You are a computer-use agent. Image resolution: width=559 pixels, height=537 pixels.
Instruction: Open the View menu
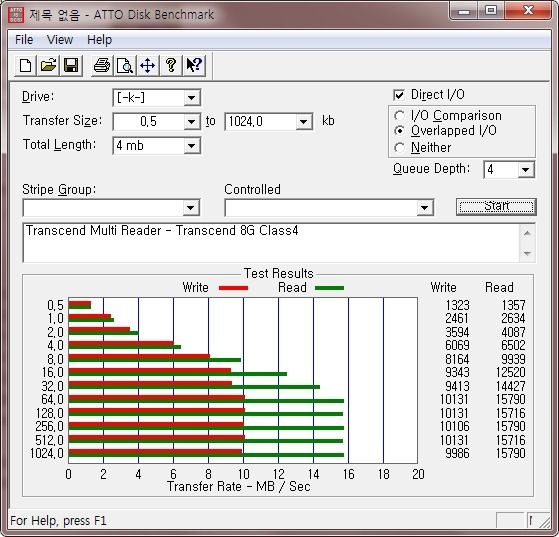pos(60,40)
